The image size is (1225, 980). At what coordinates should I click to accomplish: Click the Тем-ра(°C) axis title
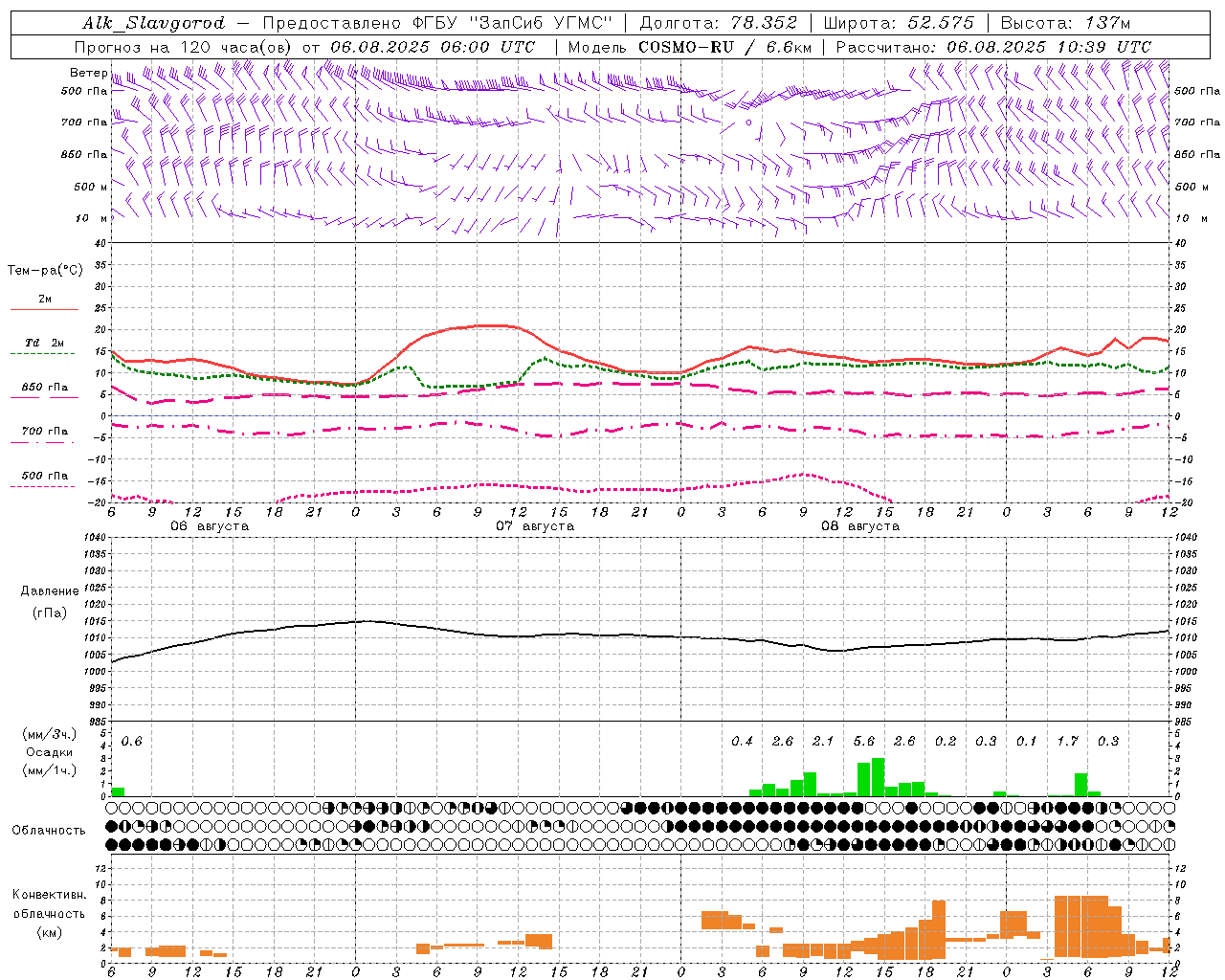click(x=45, y=270)
